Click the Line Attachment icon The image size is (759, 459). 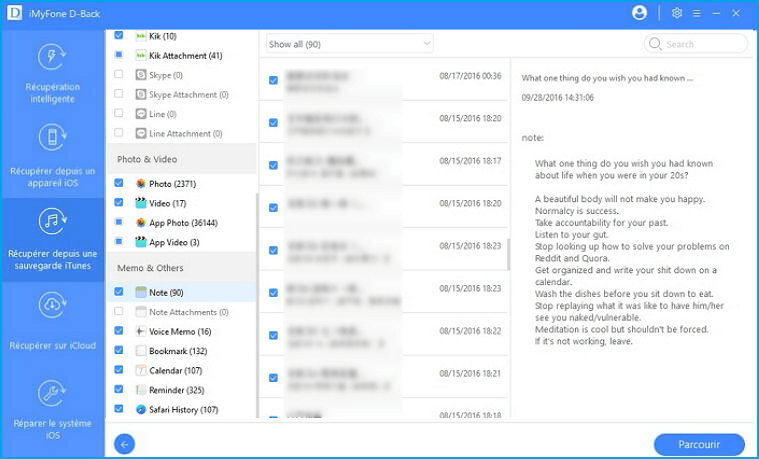click(x=141, y=133)
